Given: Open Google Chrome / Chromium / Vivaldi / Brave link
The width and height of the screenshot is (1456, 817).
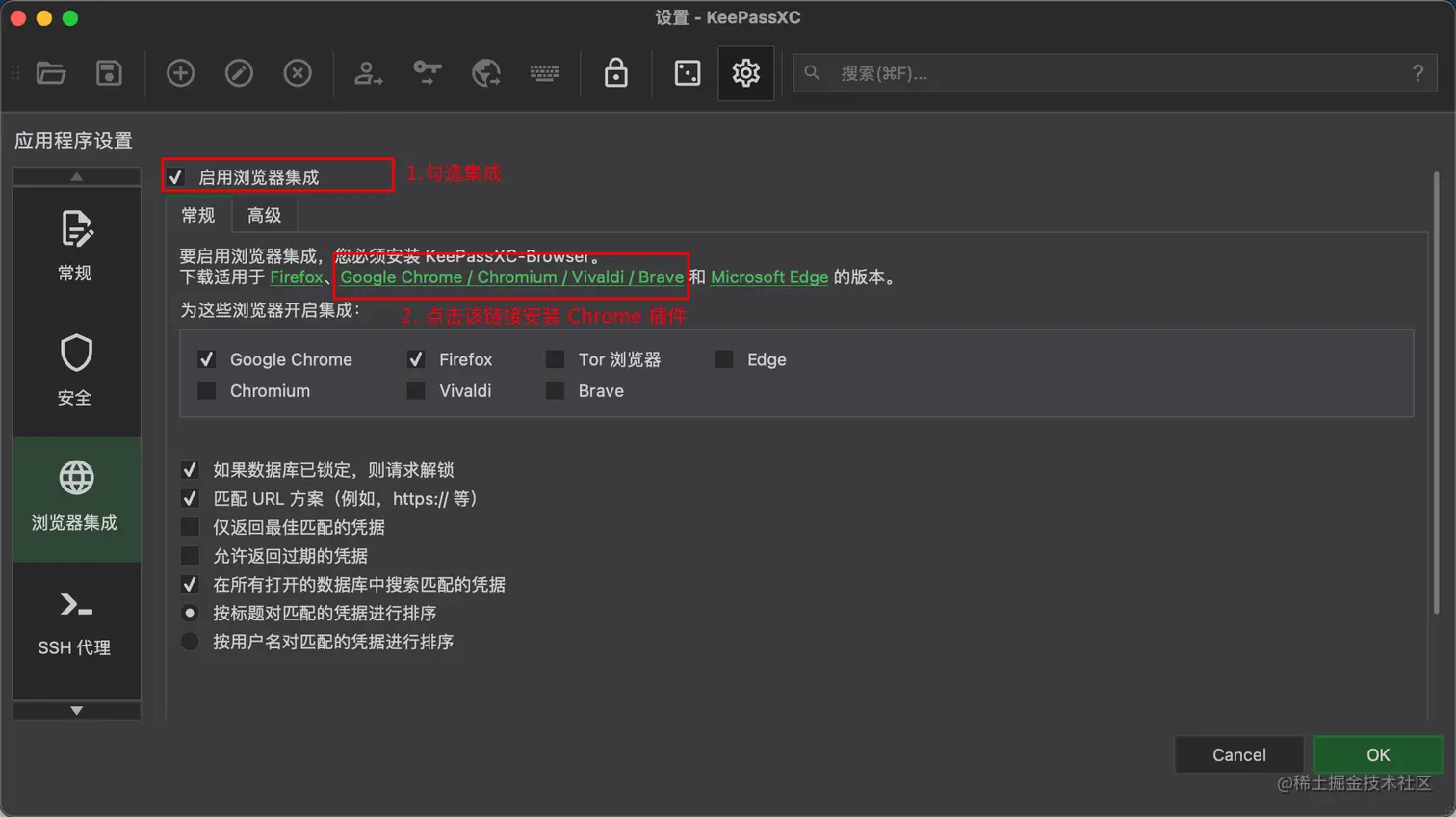Looking at the screenshot, I should (511, 277).
